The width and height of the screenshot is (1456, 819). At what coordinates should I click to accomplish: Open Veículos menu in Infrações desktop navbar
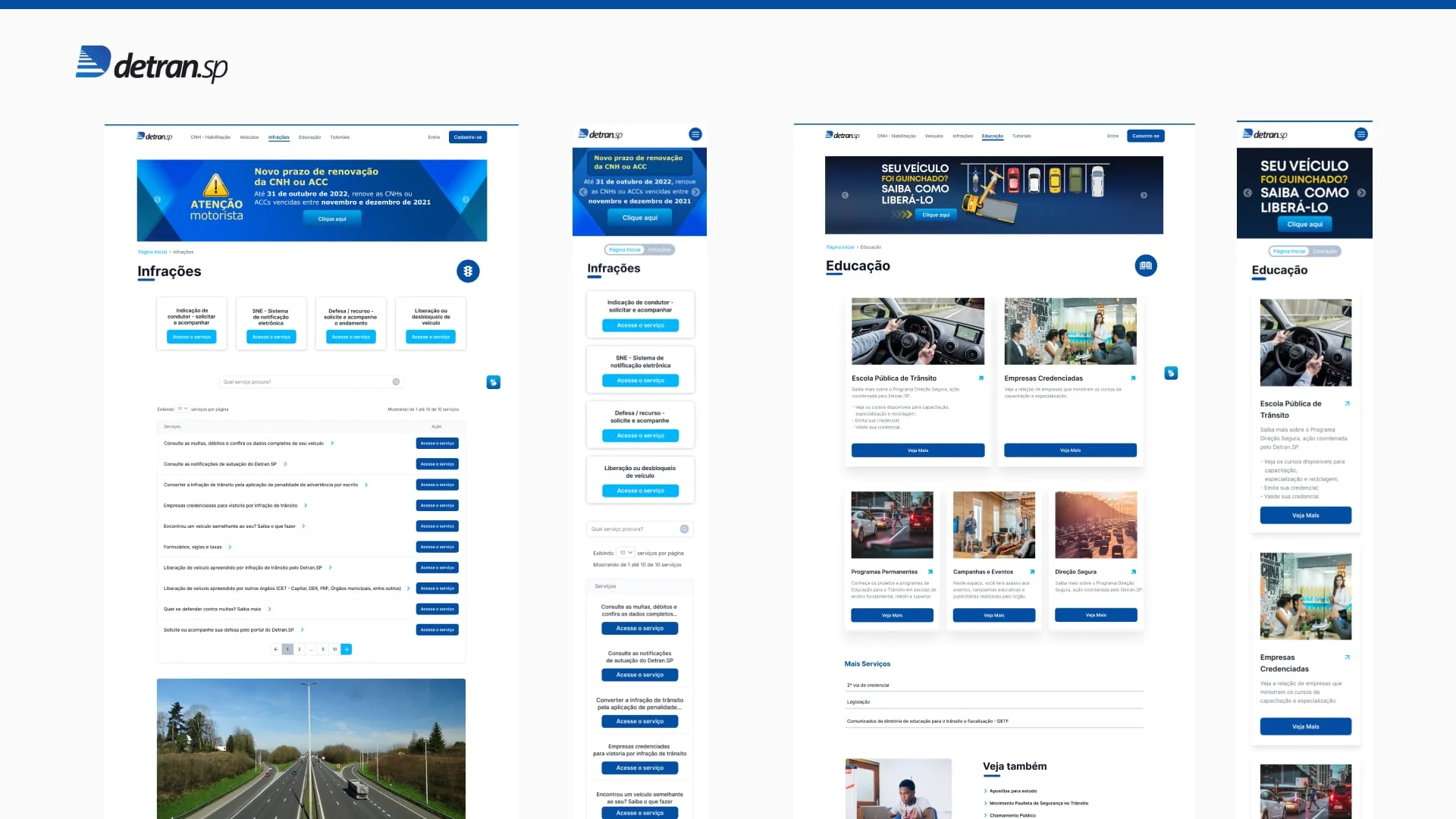click(x=249, y=137)
